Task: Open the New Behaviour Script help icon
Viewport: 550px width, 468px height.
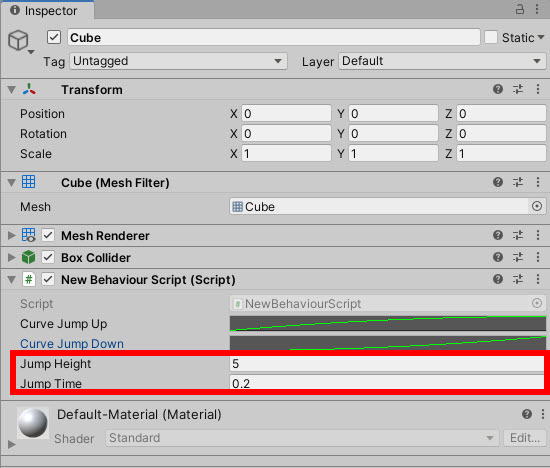Action: 498,279
